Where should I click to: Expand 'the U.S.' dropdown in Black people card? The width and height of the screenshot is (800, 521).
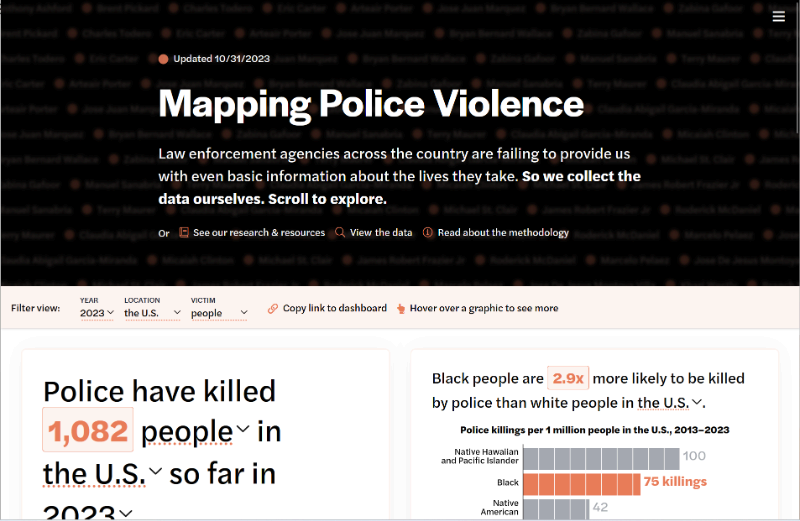coord(670,402)
